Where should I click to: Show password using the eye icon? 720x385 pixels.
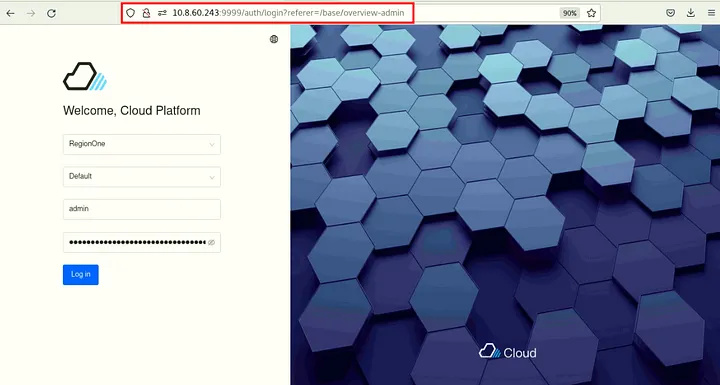211,243
